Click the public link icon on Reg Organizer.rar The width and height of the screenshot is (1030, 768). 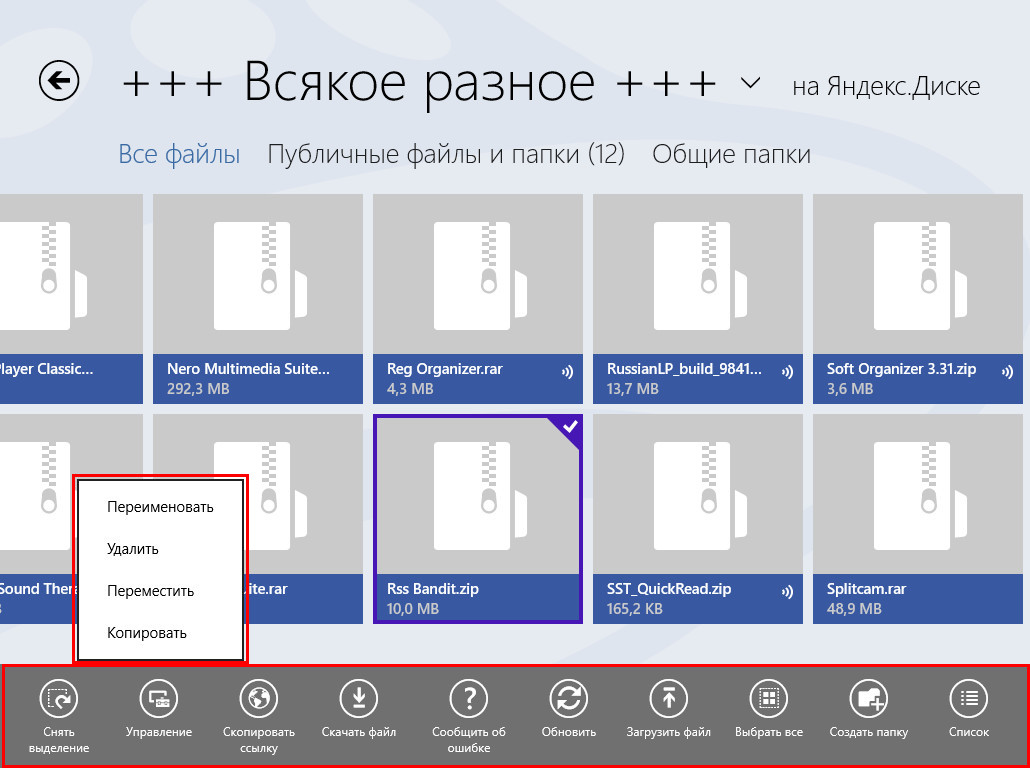click(x=568, y=373)
